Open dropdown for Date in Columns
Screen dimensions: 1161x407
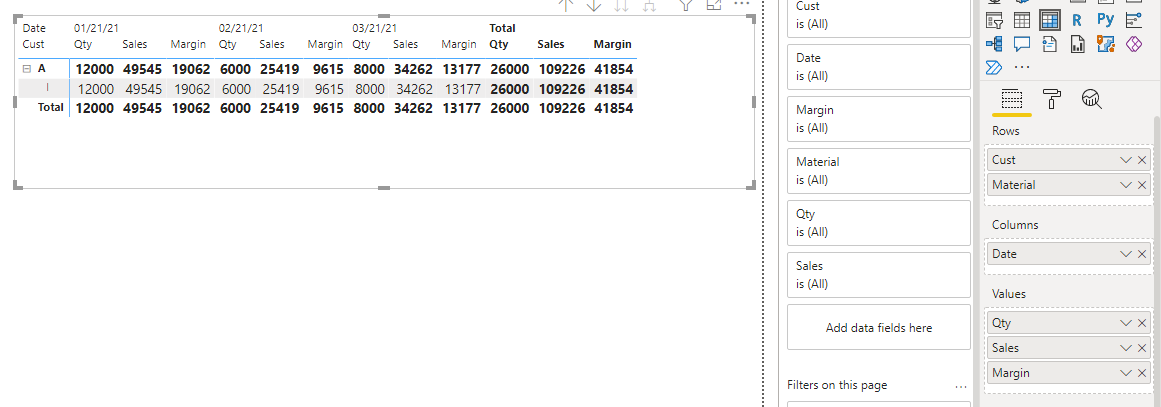coord(1126,254)
